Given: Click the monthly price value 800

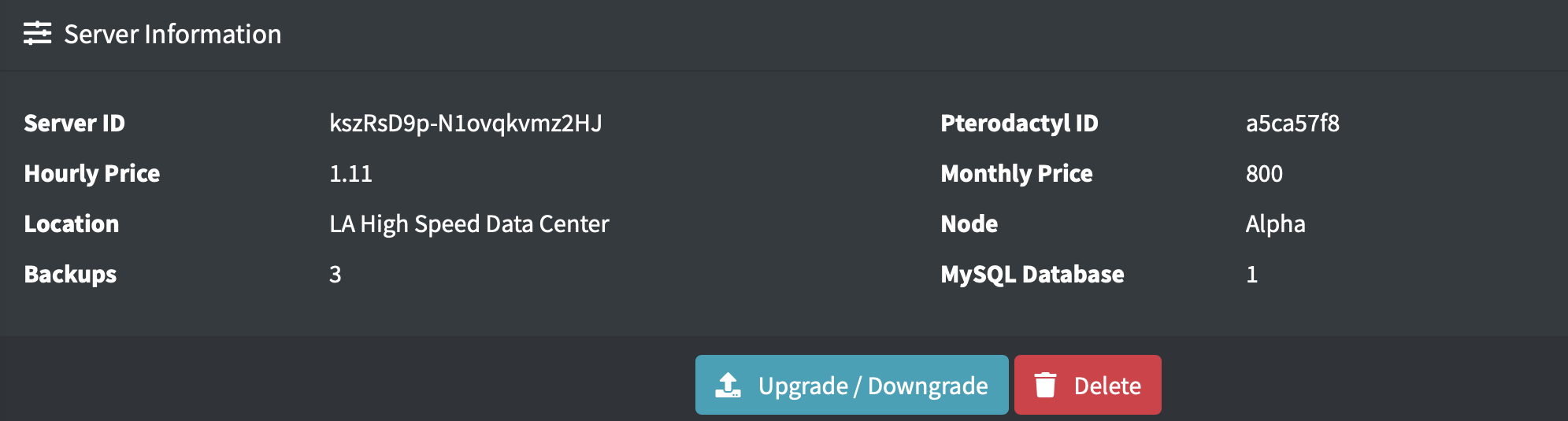Looking at the screenshot, I should [x=1264, y=174].
